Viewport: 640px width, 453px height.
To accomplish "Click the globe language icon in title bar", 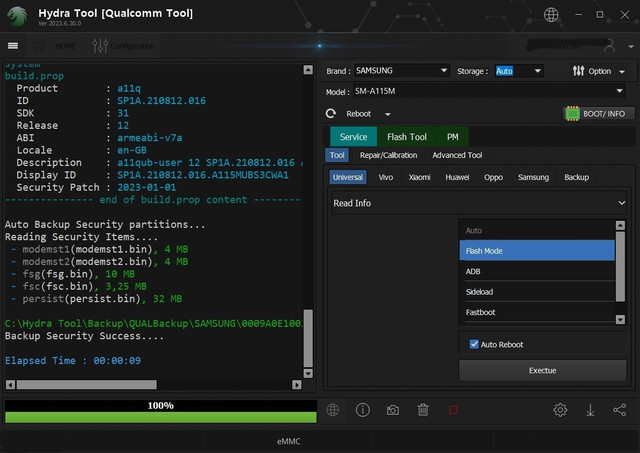I will coord(551,15).
